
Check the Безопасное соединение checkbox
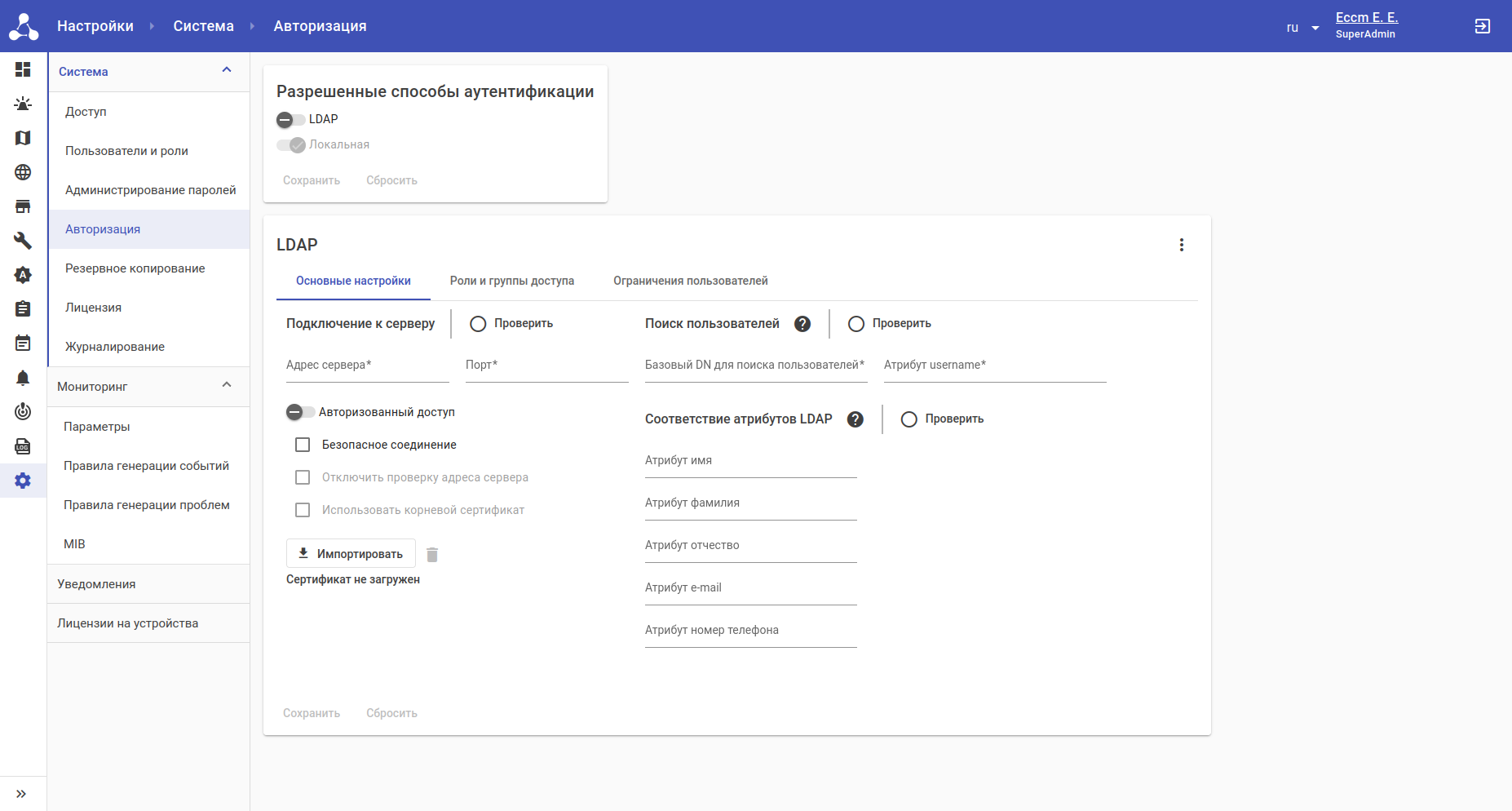(303, 445)
